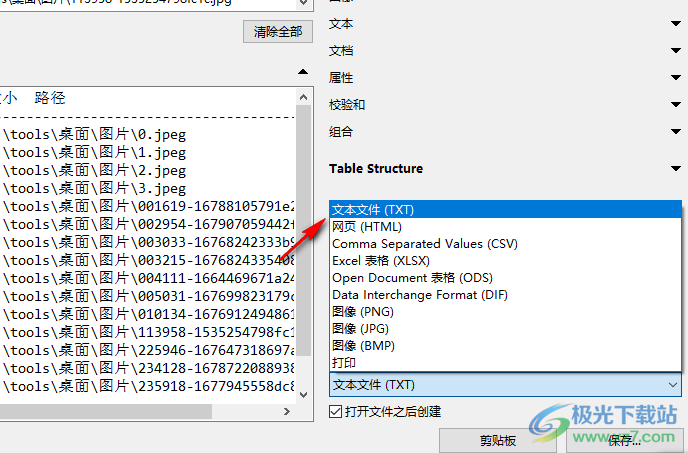Expand the 校验和 section

point(676,104)
